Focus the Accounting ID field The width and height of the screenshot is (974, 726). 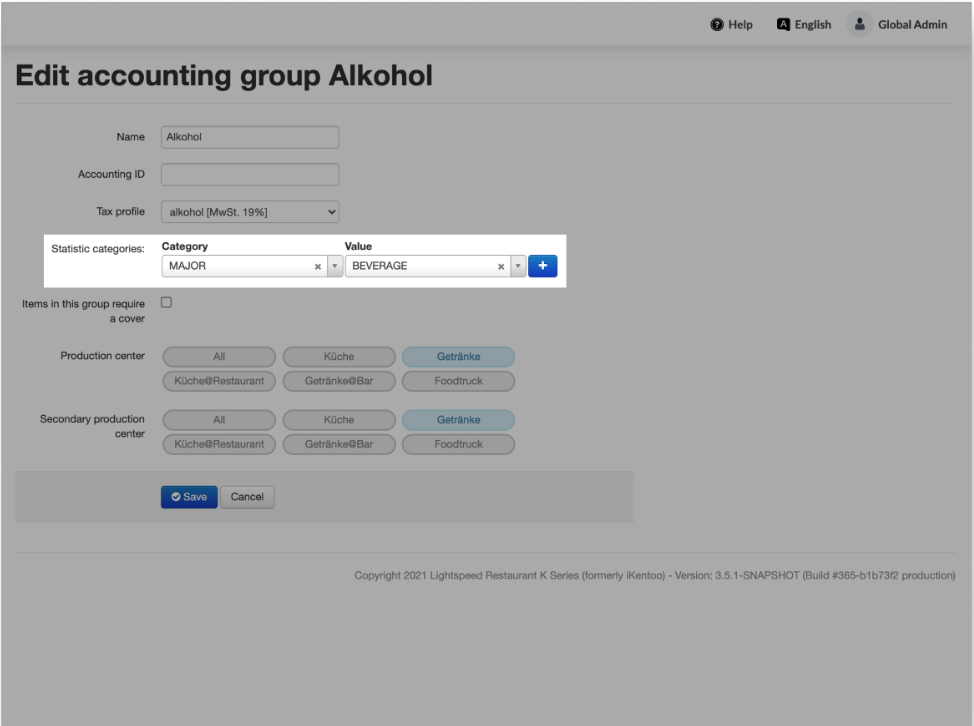coord(250,174)
